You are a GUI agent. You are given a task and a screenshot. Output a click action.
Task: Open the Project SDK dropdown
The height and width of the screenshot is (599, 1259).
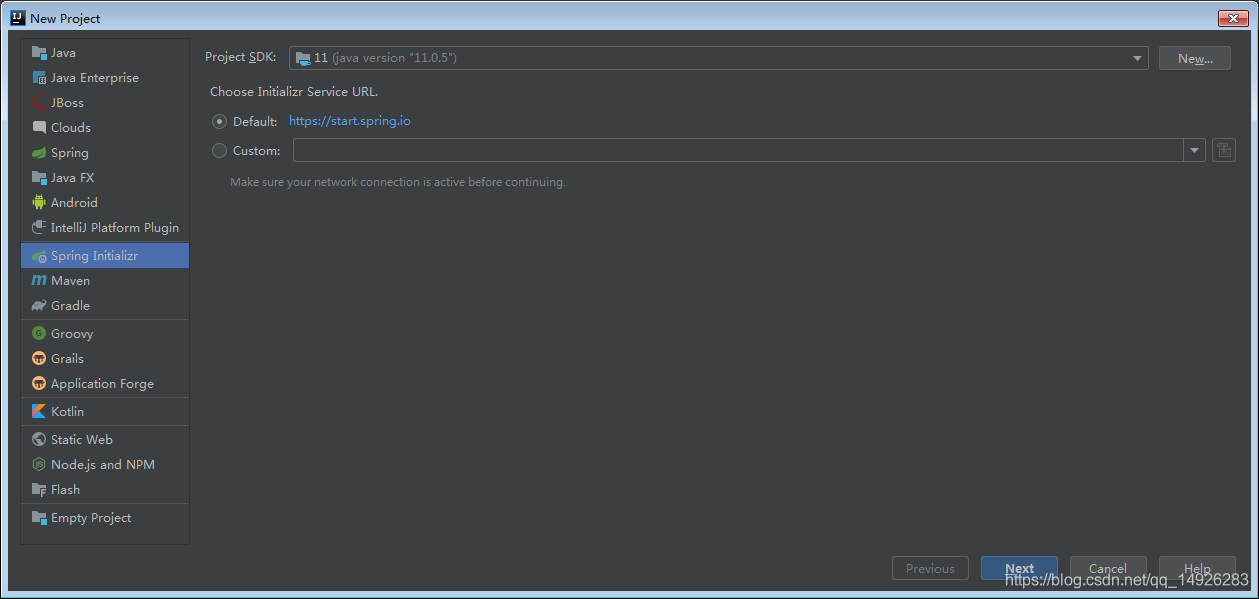click(719, 58)
